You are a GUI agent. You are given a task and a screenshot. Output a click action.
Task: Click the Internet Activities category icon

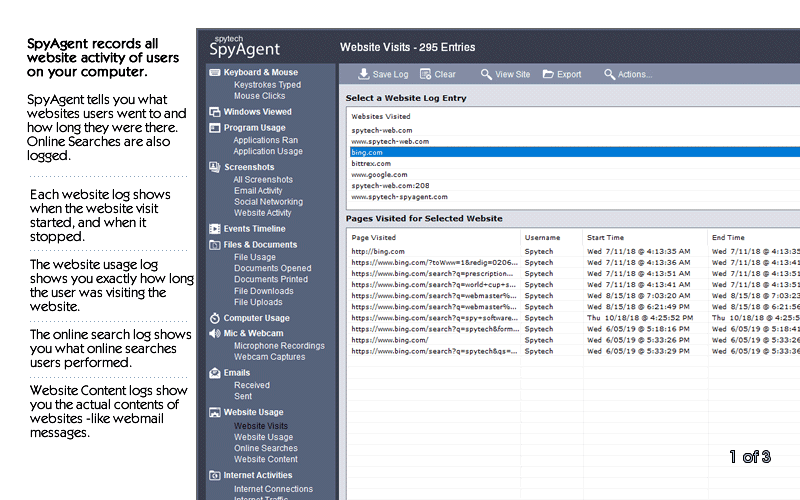coord(215,476)
